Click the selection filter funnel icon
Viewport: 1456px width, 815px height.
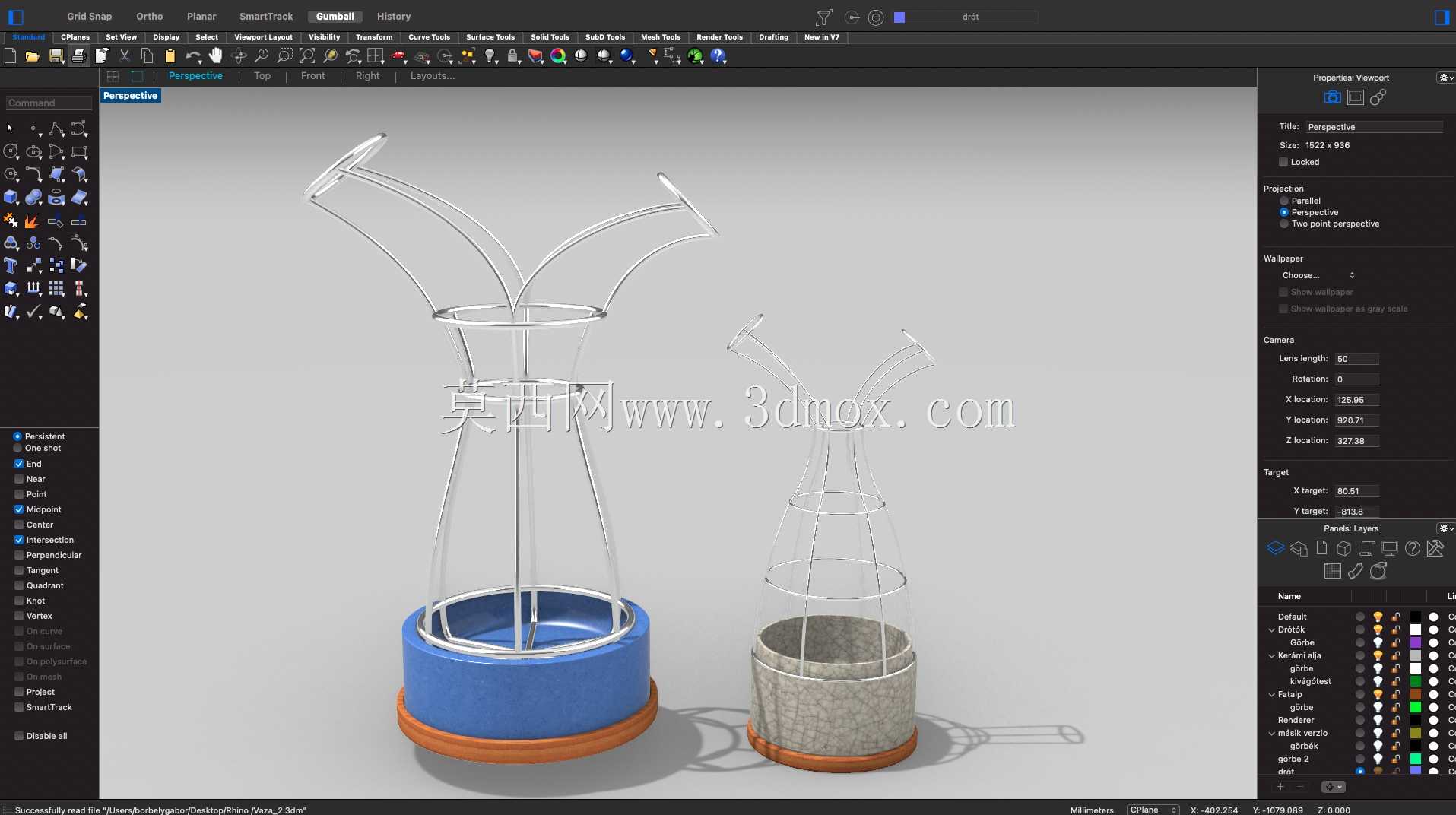click(x=824, y=17)
